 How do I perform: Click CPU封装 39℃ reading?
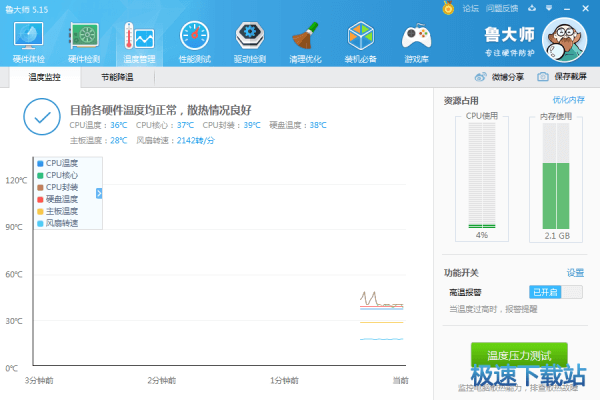click(x=232, y=125)
